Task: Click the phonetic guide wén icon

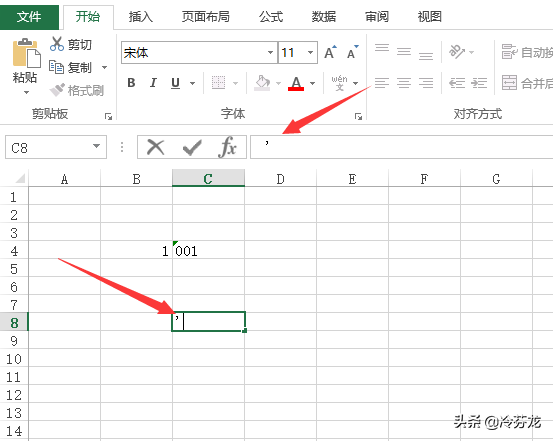Action: point(339,83)
